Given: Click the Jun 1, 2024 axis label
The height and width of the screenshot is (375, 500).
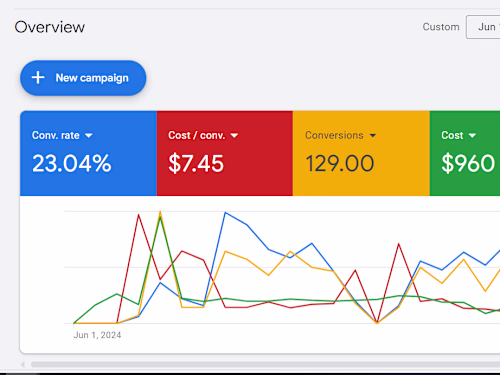Looking at the screenshot, I should coord(97,335).
